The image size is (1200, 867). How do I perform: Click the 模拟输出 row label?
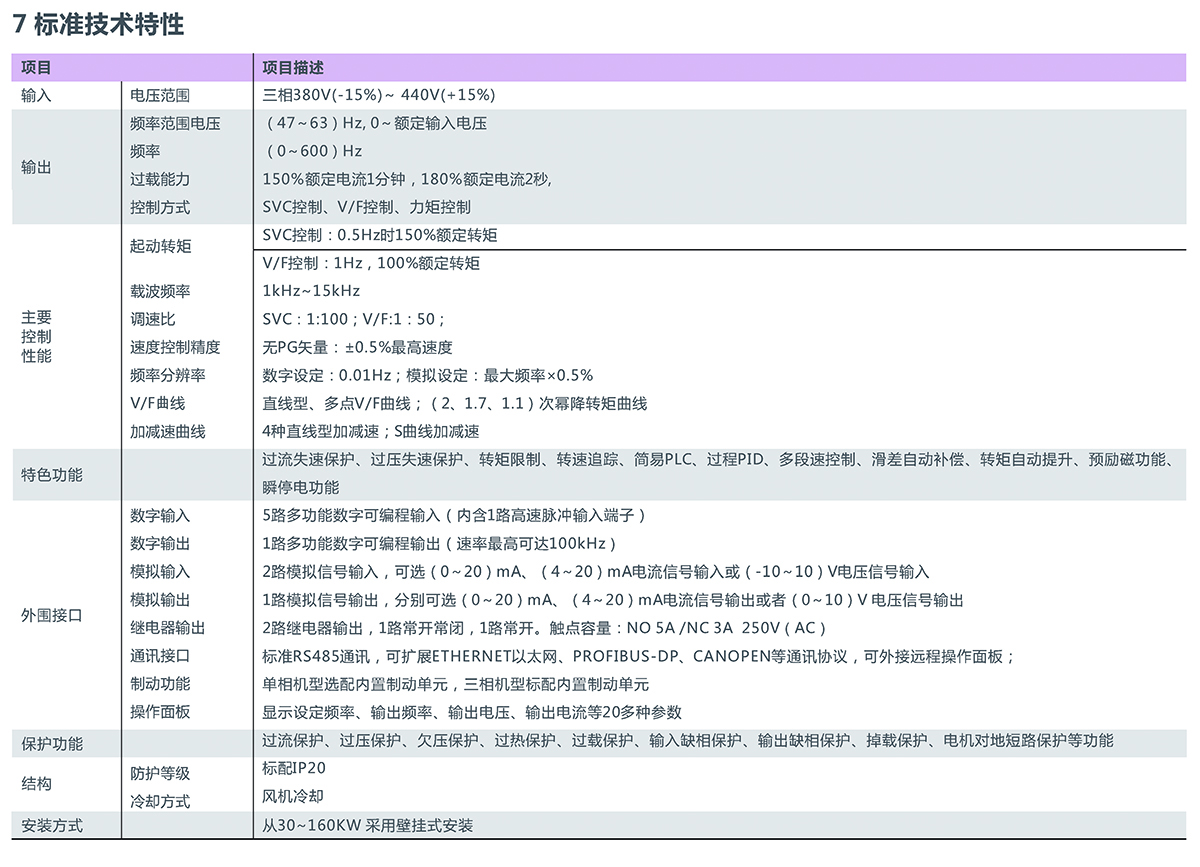159,600
